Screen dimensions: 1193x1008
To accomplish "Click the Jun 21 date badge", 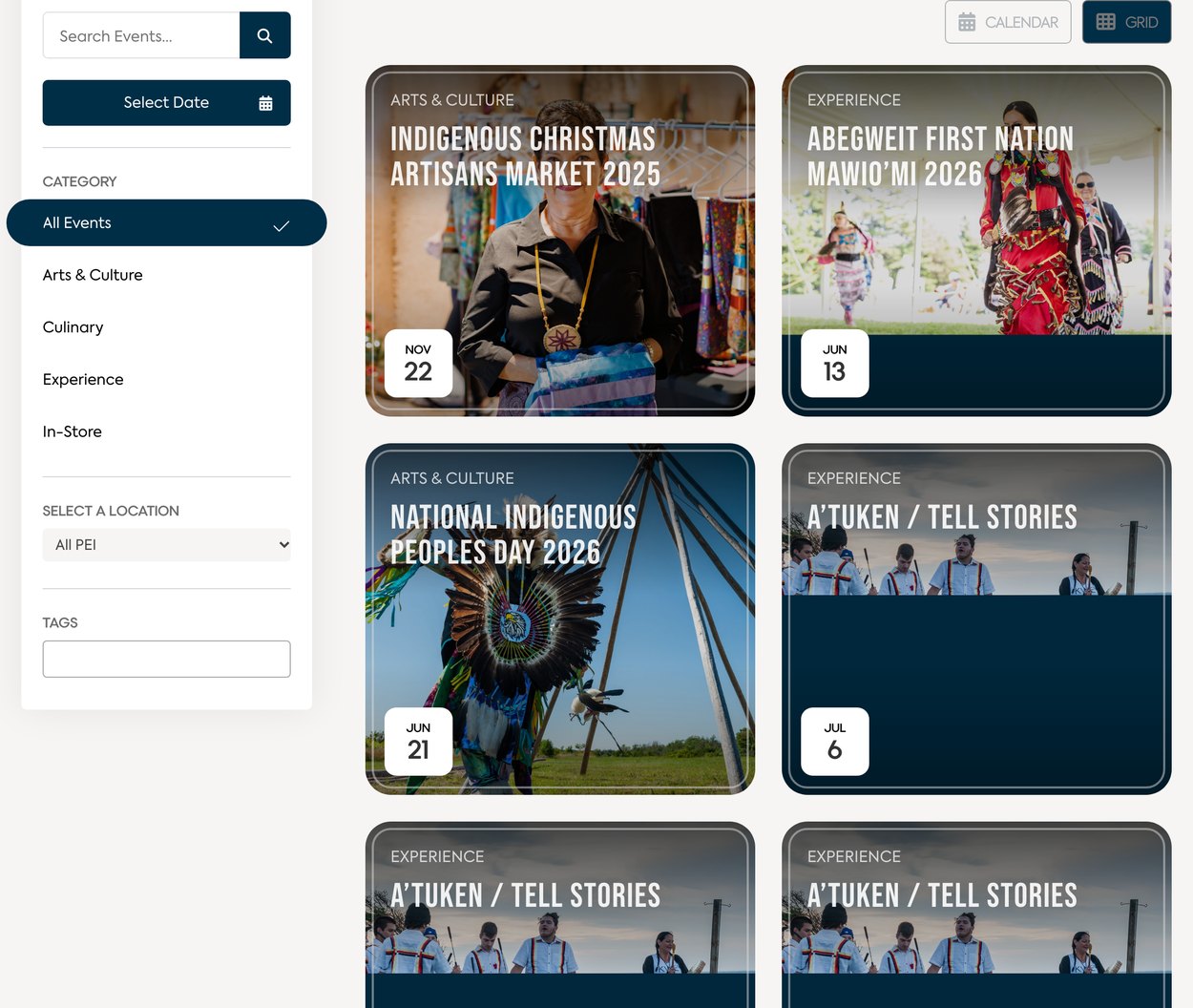I will pyautogui.click(x=418, y=742).
